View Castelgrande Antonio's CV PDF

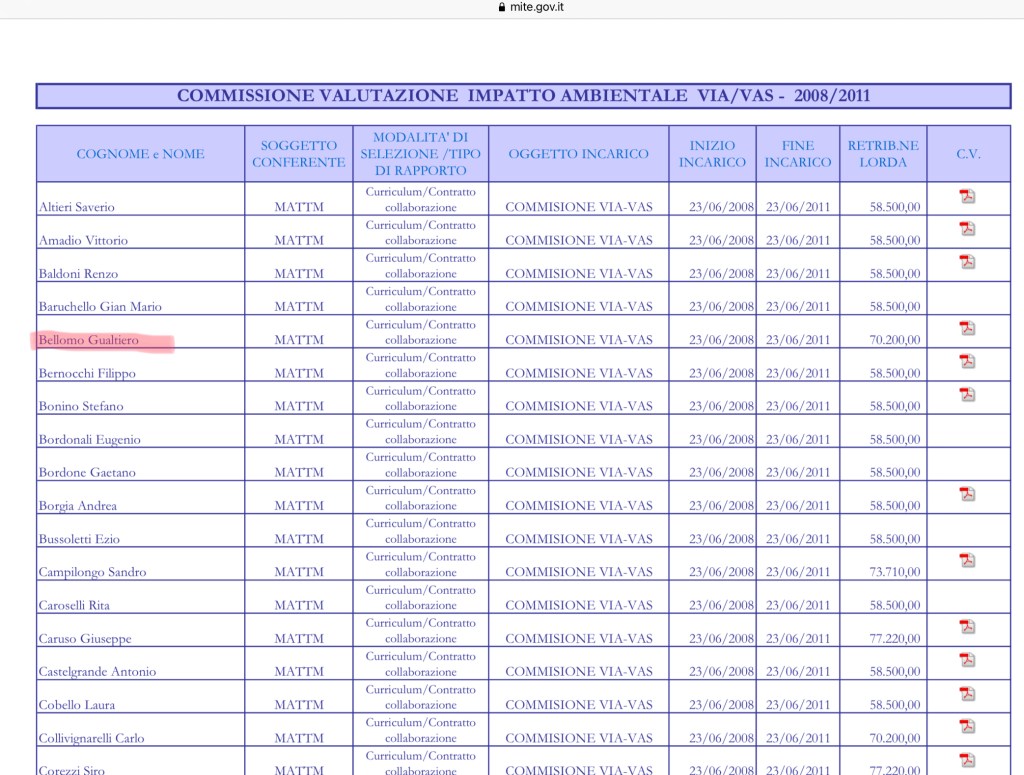pyautogui.click(x=967, y=659)
